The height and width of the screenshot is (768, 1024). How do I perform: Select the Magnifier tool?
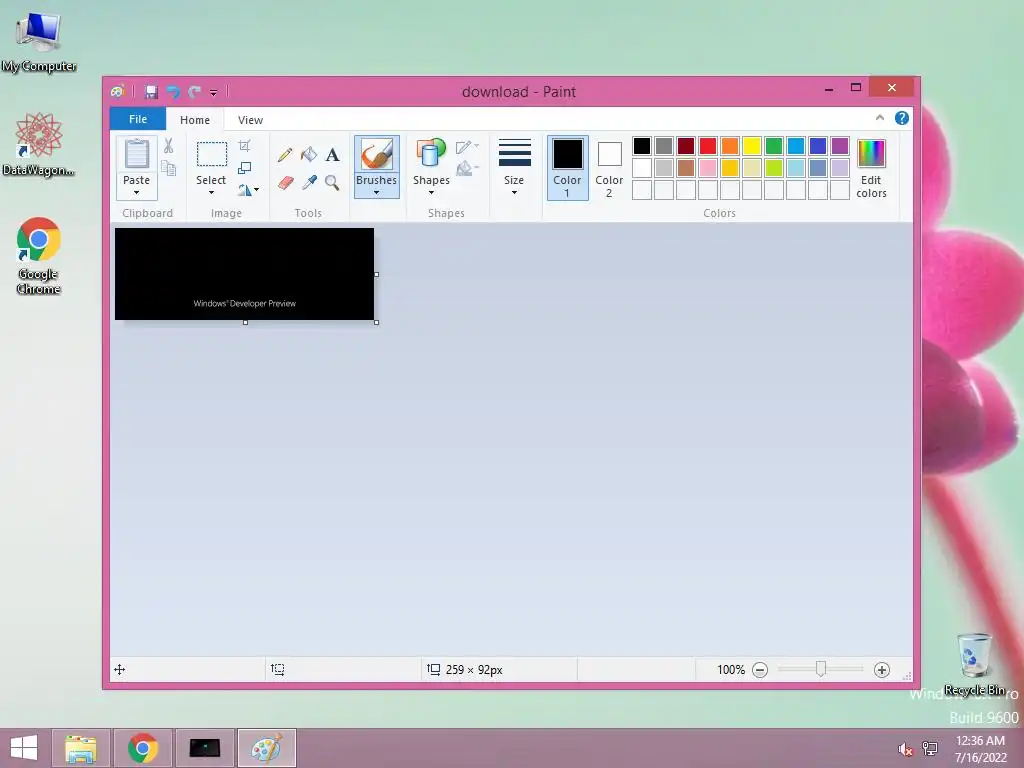(332, 183)
